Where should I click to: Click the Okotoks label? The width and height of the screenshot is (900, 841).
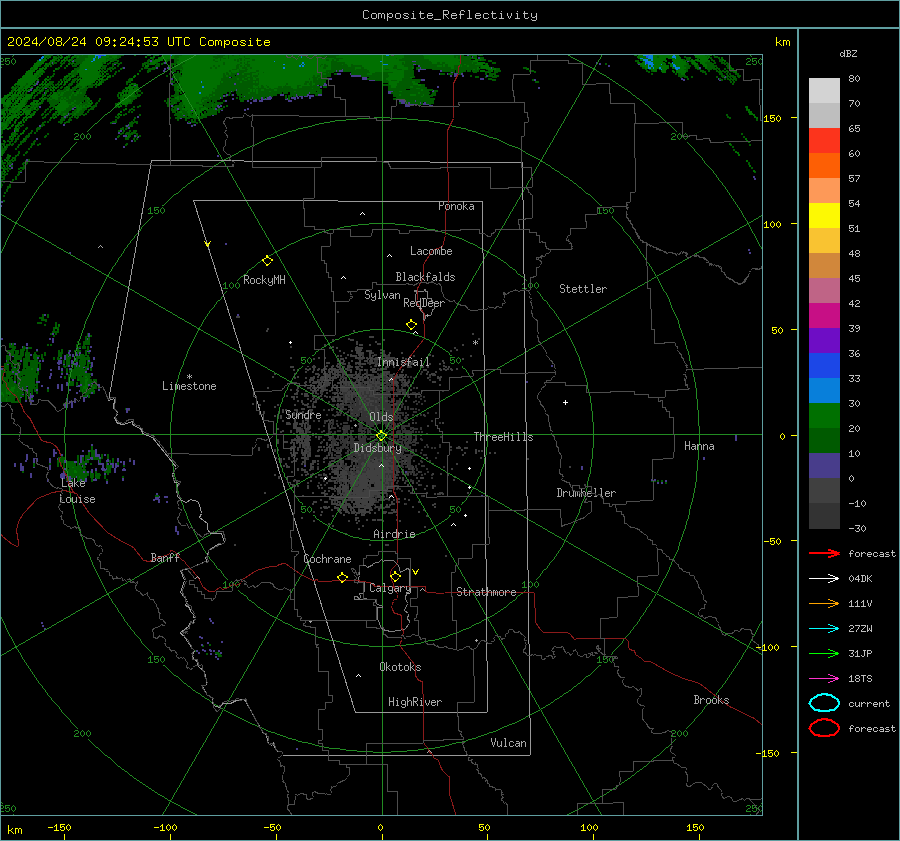pos(400,667)
